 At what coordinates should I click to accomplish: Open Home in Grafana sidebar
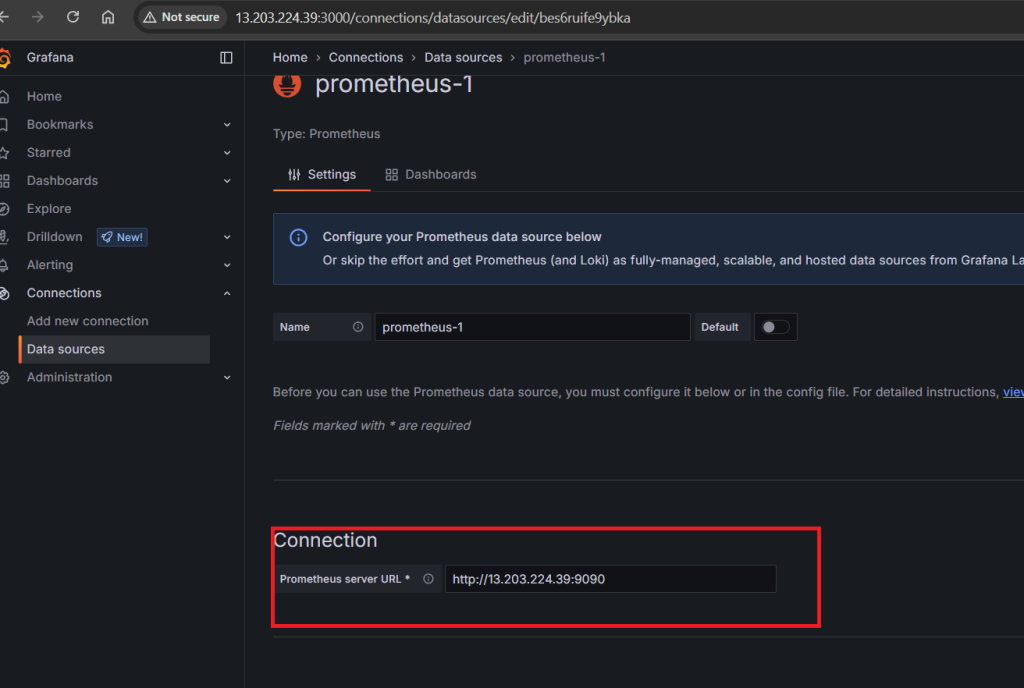(x=44, y=96)
